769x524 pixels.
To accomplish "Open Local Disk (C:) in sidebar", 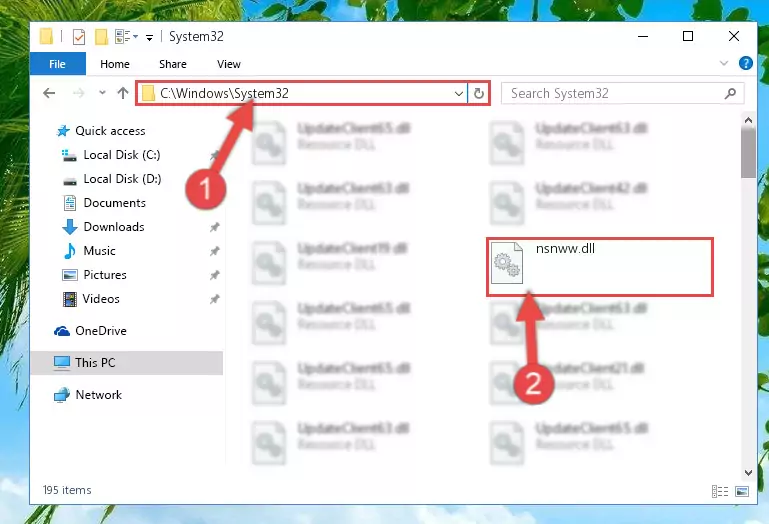I will tap(122, 155).
